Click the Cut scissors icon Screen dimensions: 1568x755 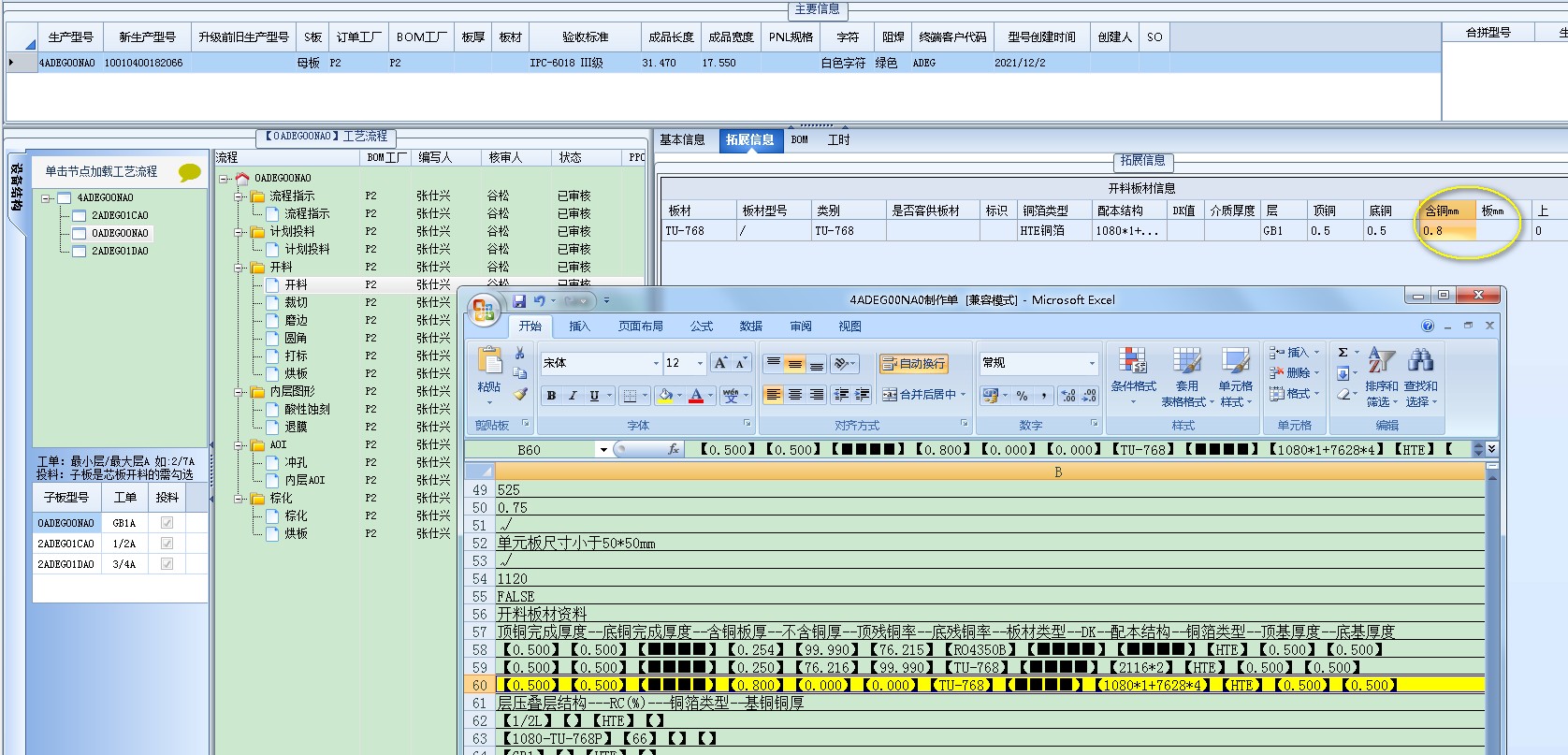tap(520, 354)
